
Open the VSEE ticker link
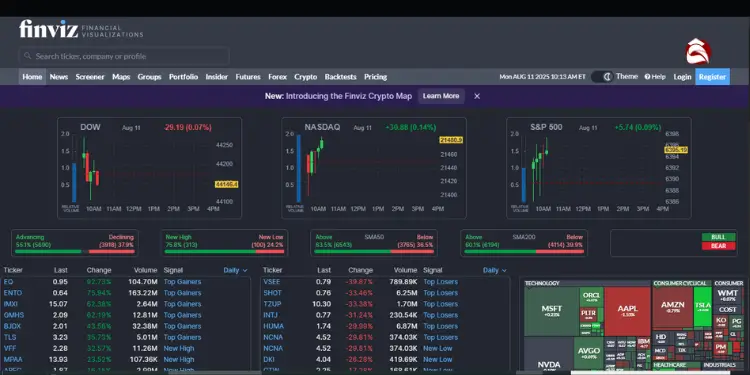pos(272,282)
